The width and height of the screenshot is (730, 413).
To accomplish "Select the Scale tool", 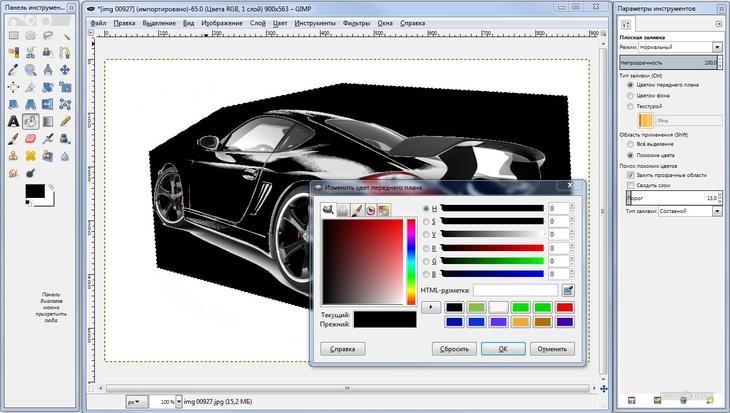I will tap(65, 87).
